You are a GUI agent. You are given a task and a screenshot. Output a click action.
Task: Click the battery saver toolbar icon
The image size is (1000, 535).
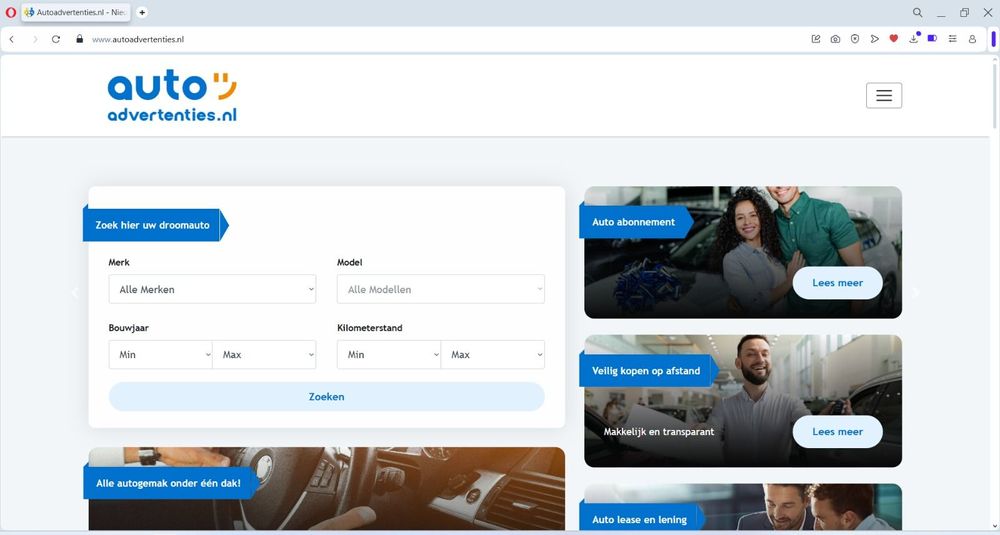click(932, 39)
